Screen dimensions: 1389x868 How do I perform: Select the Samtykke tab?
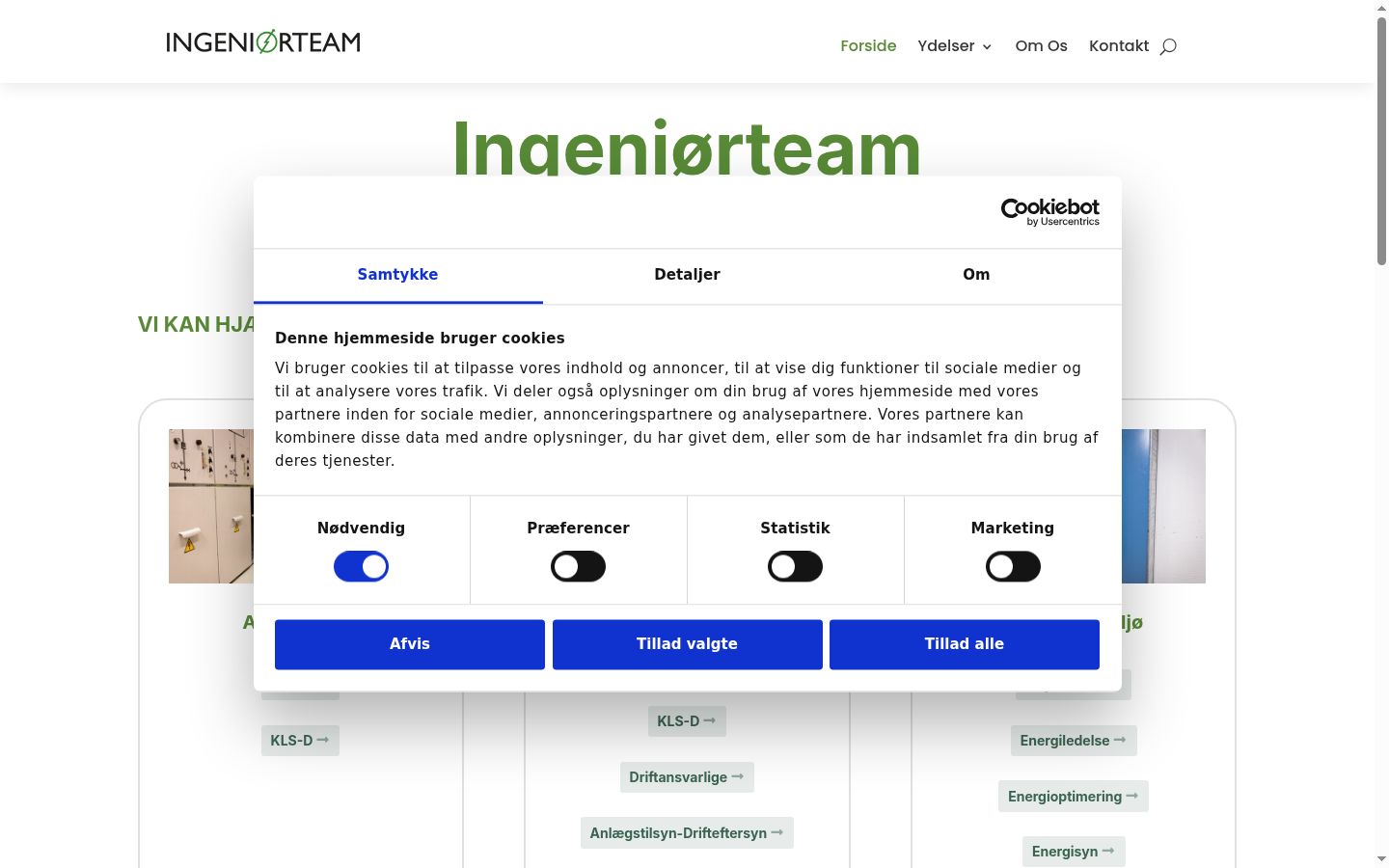(x=397, y=276)
